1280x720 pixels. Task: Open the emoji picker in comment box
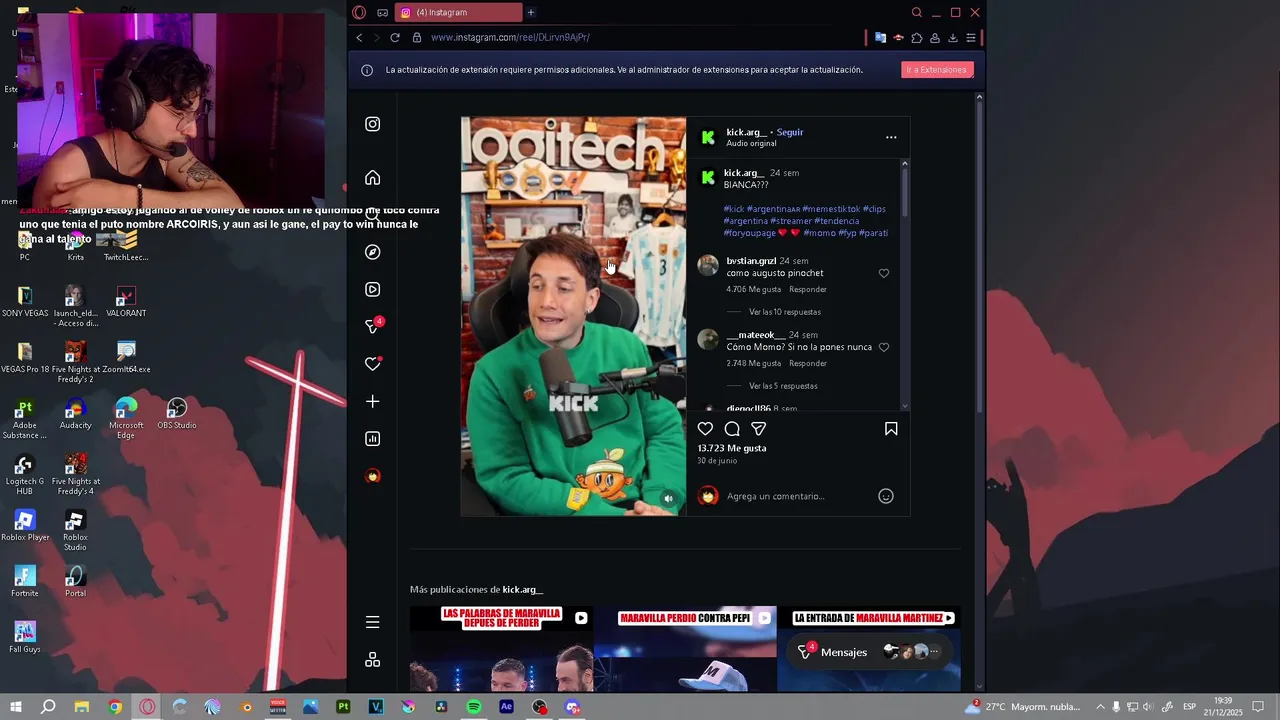coord(886,496)
